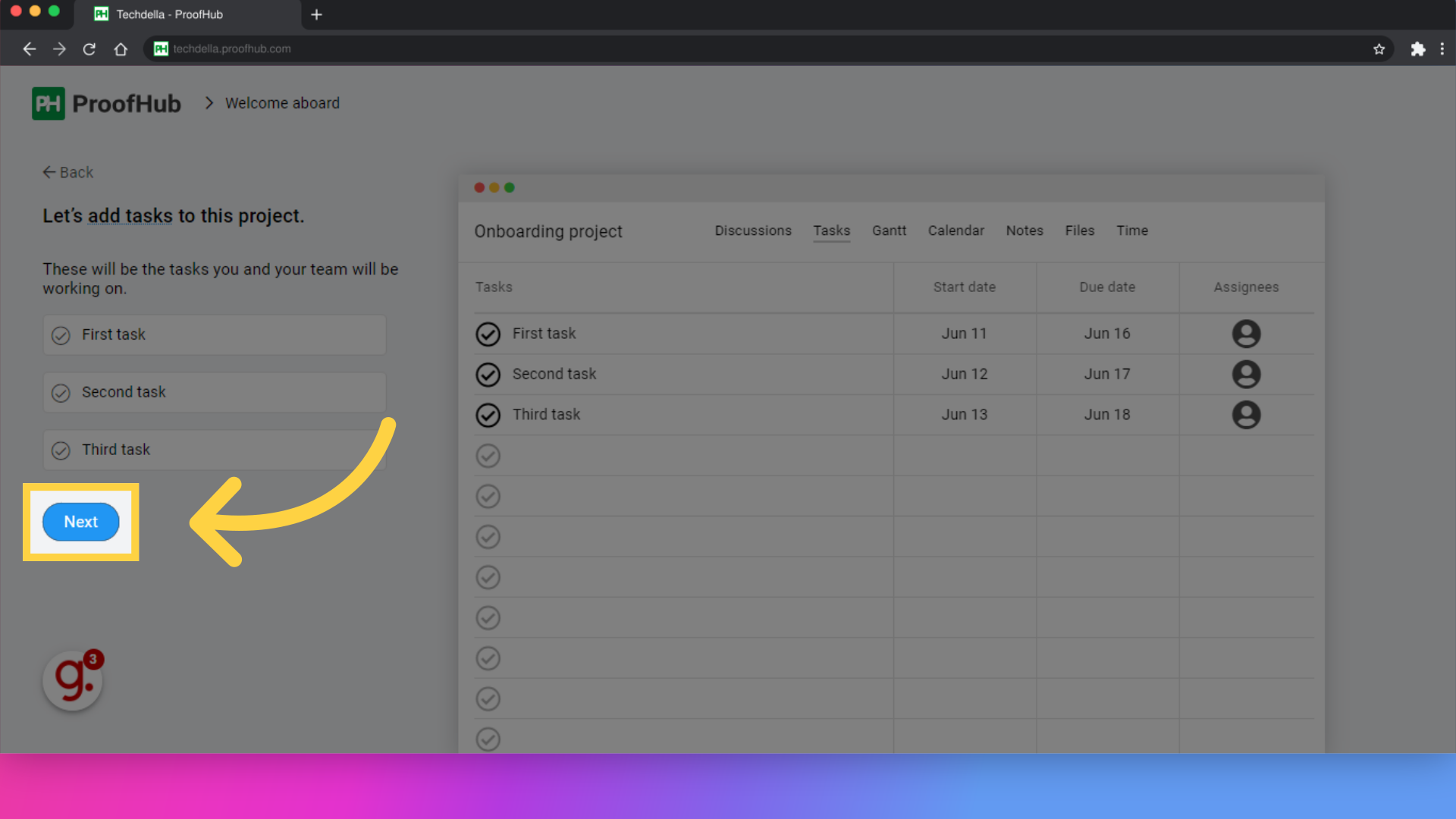Click the assignee avatar for Second task
The height and width of the screenshot is (819, 1456).
click(x=1247, y=374)
